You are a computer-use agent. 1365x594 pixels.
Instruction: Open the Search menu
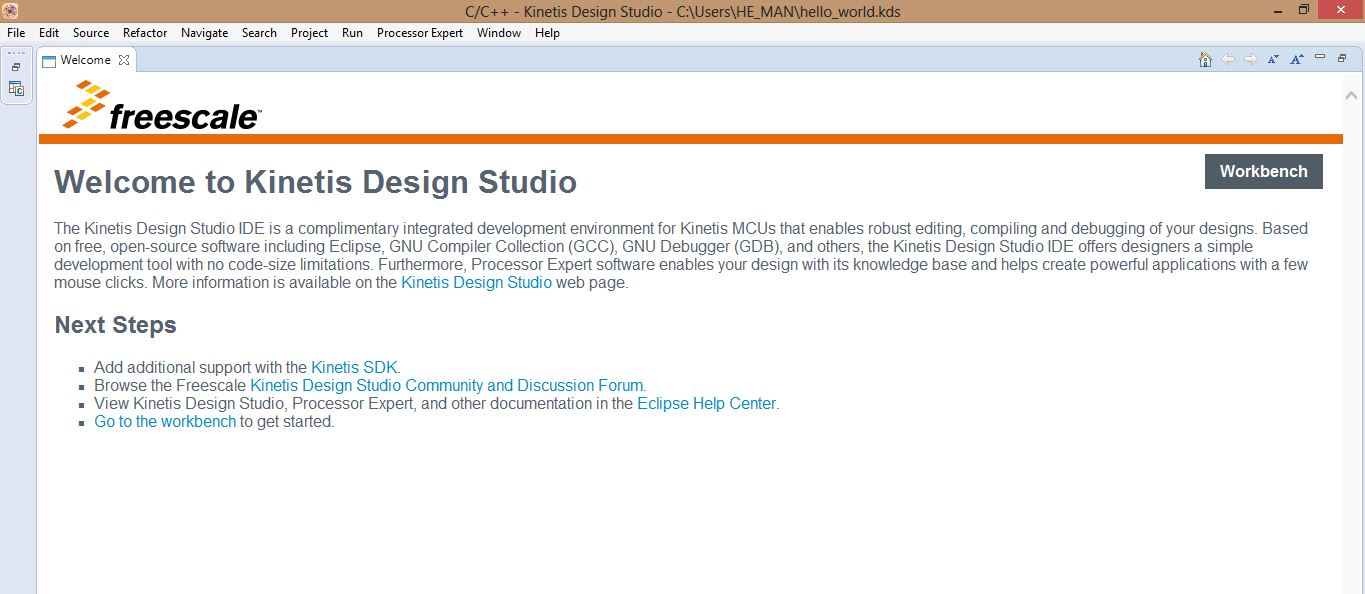point(259,33)
